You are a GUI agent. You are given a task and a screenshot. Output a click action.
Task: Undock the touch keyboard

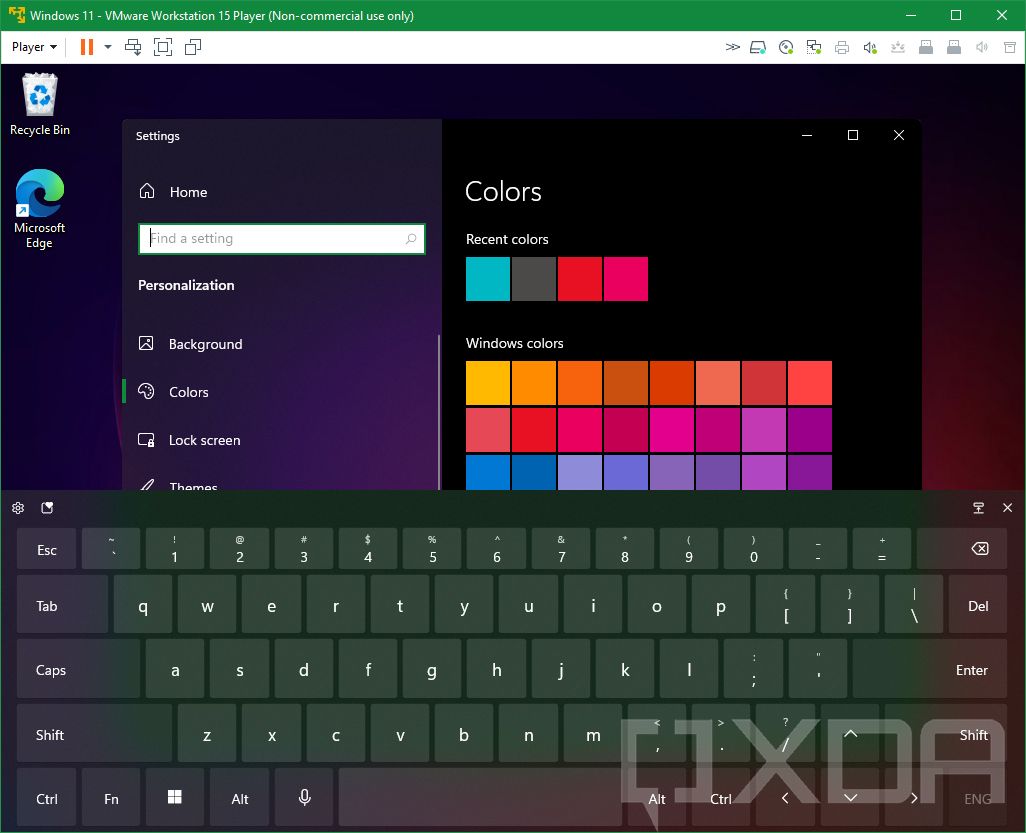pos(979,508)
